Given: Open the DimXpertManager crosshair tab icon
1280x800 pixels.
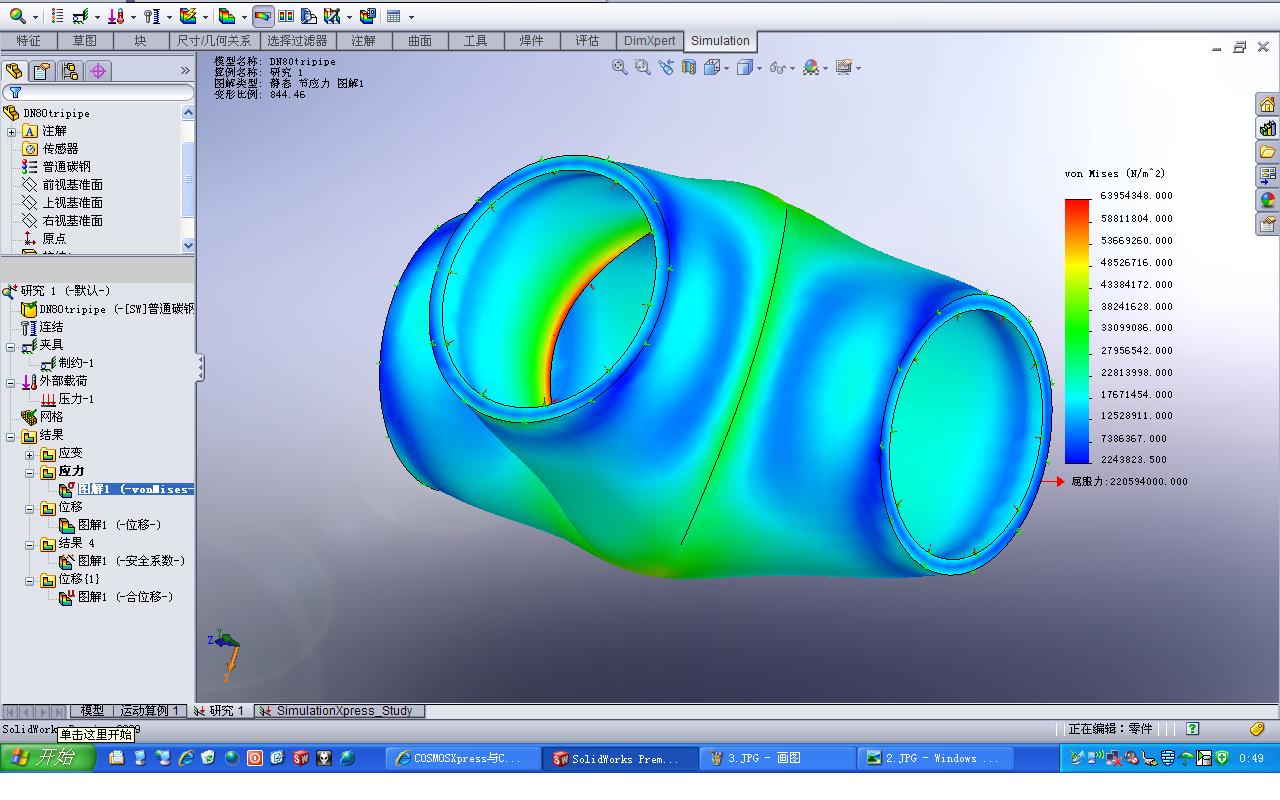Looking at the screenshot, I should (98, 71).
